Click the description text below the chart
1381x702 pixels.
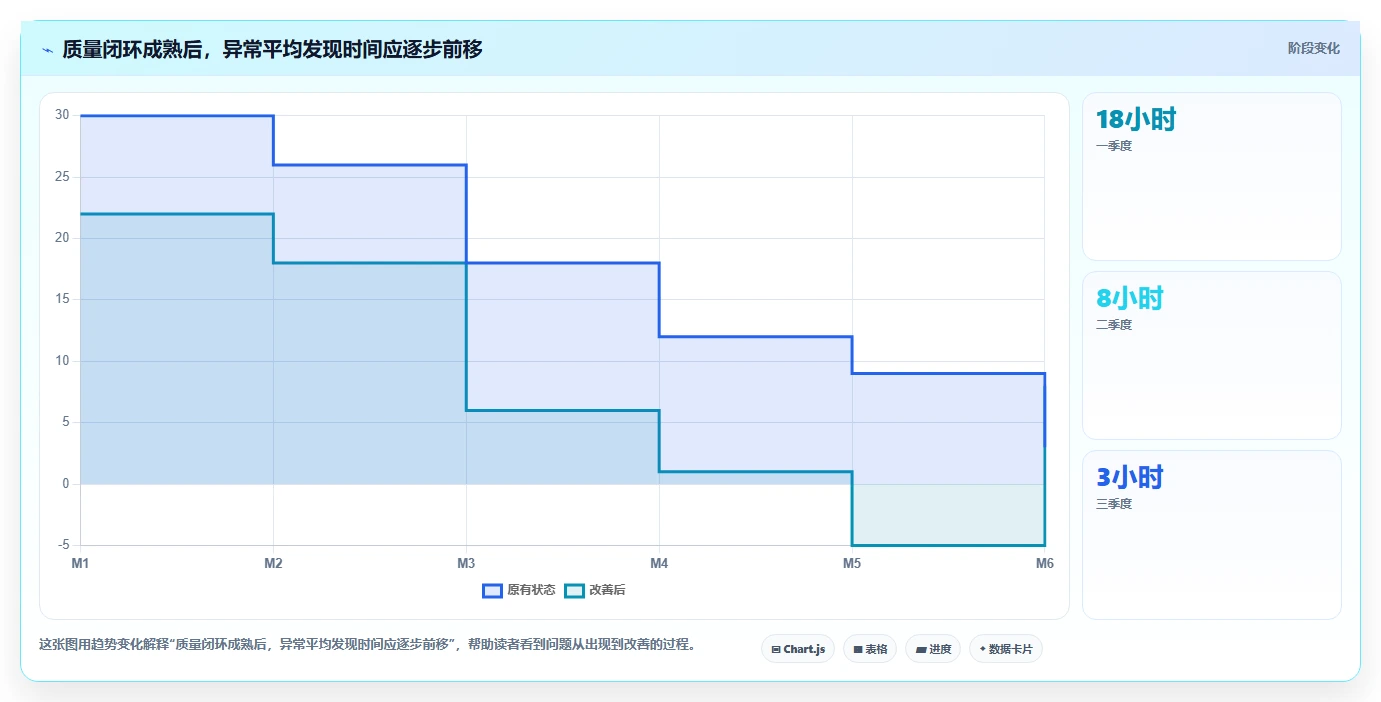coord(367,644)
